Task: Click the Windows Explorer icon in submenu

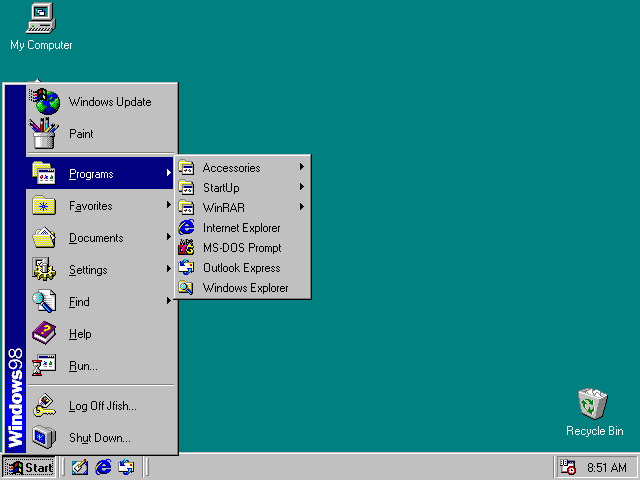Action: [187, 287]
